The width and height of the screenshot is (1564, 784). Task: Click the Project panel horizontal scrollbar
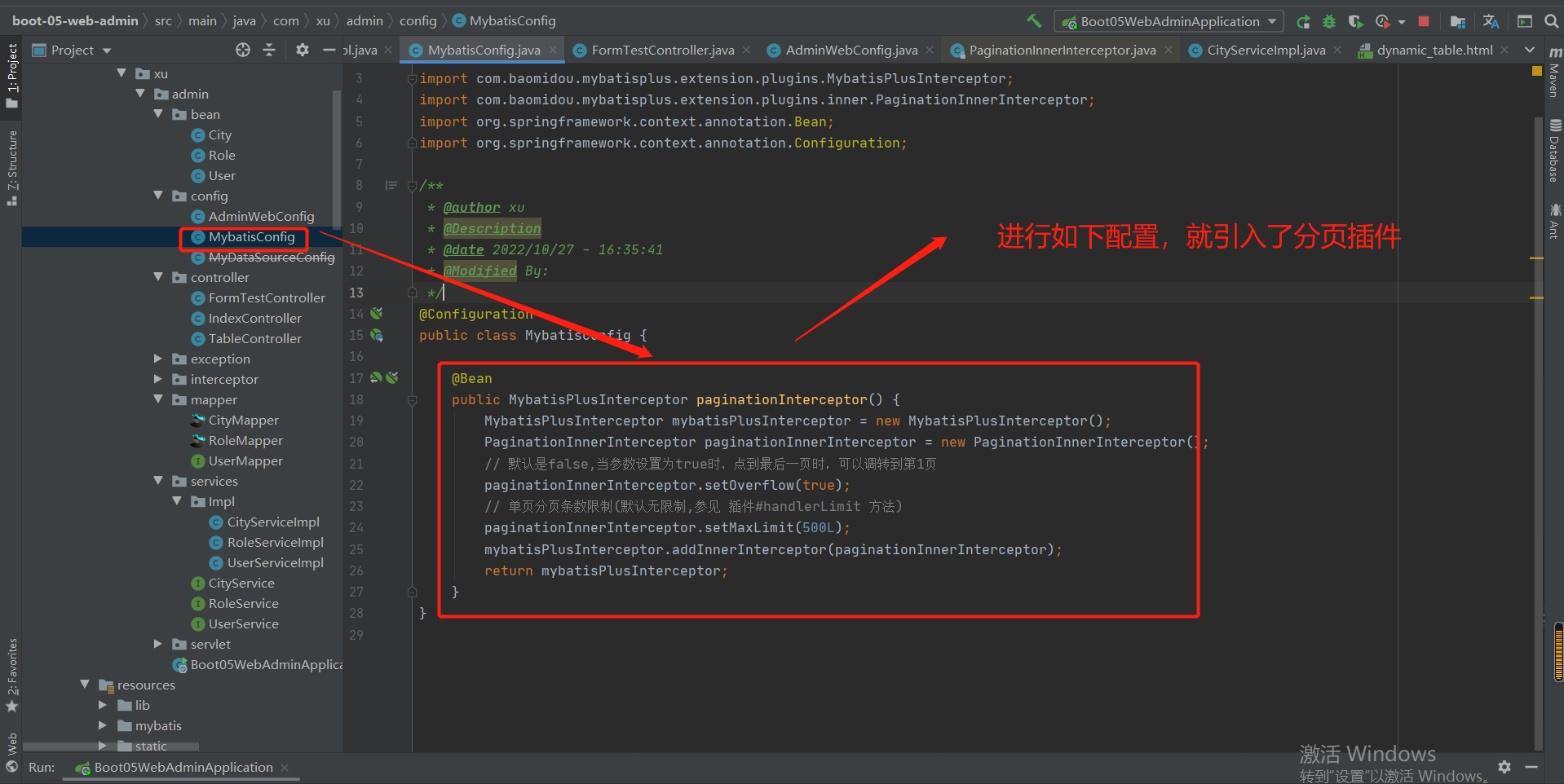111,747
